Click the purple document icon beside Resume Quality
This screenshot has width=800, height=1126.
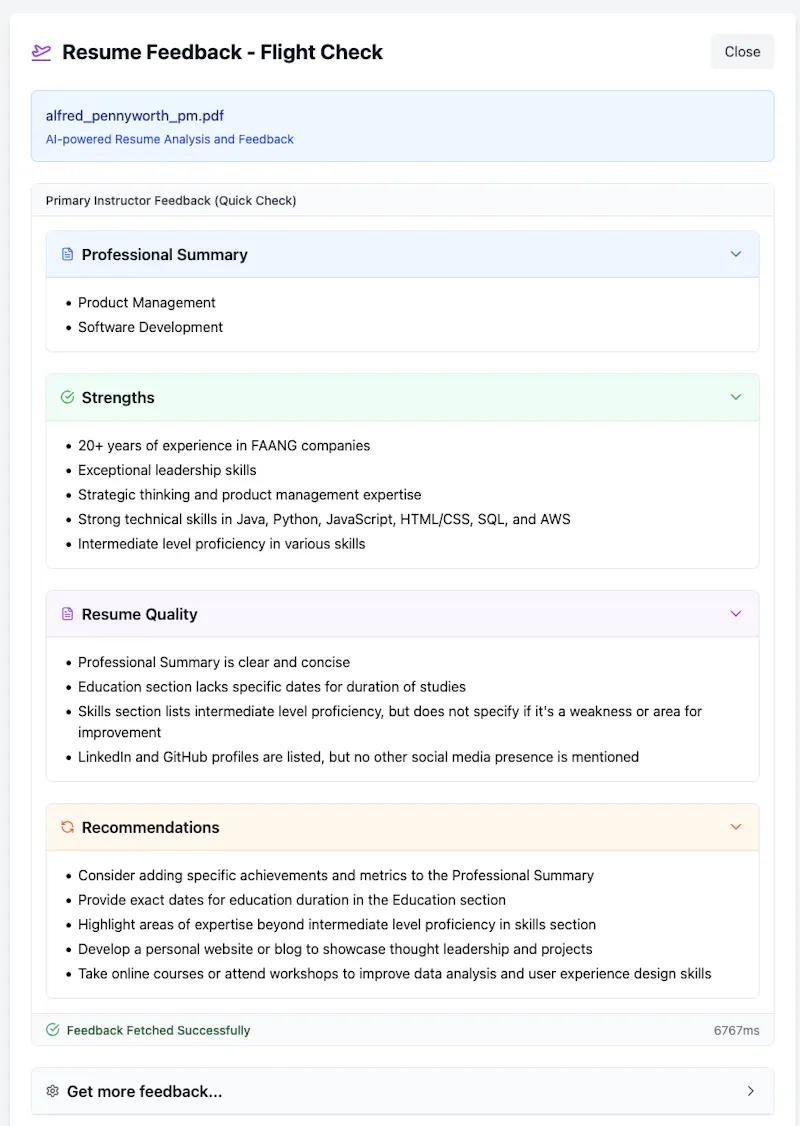coord(68,614)
